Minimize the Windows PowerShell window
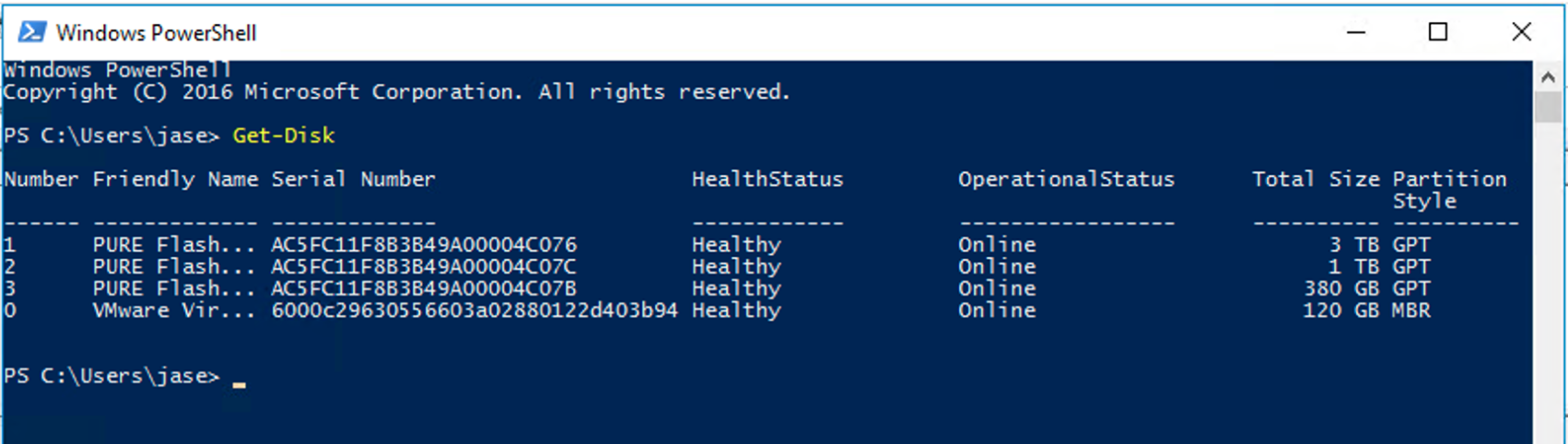 click(x=1355, y=32)
